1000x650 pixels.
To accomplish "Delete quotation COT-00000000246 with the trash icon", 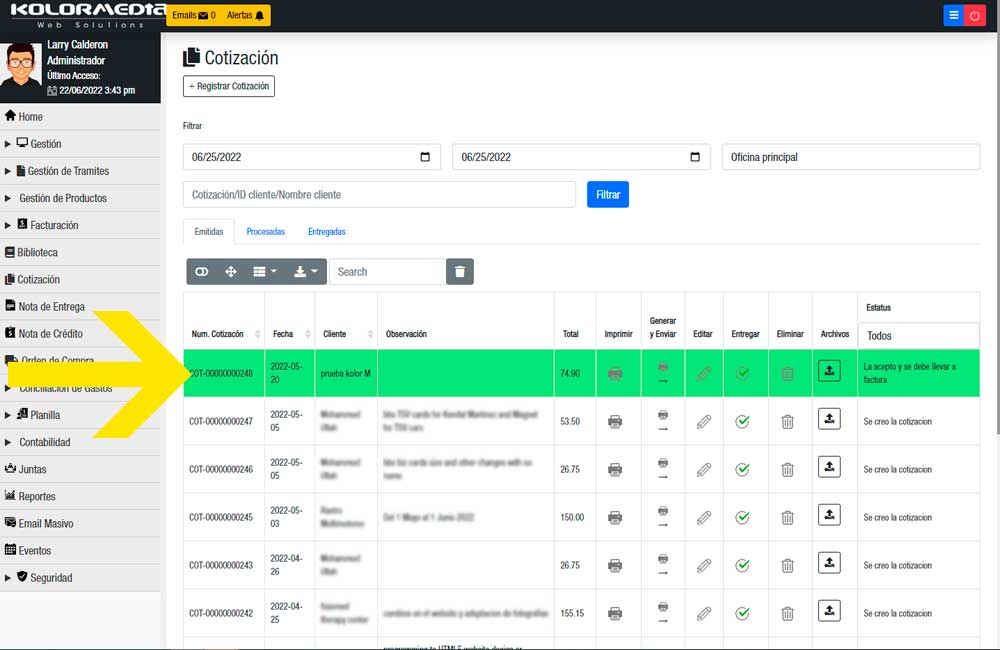I will 788,469.
